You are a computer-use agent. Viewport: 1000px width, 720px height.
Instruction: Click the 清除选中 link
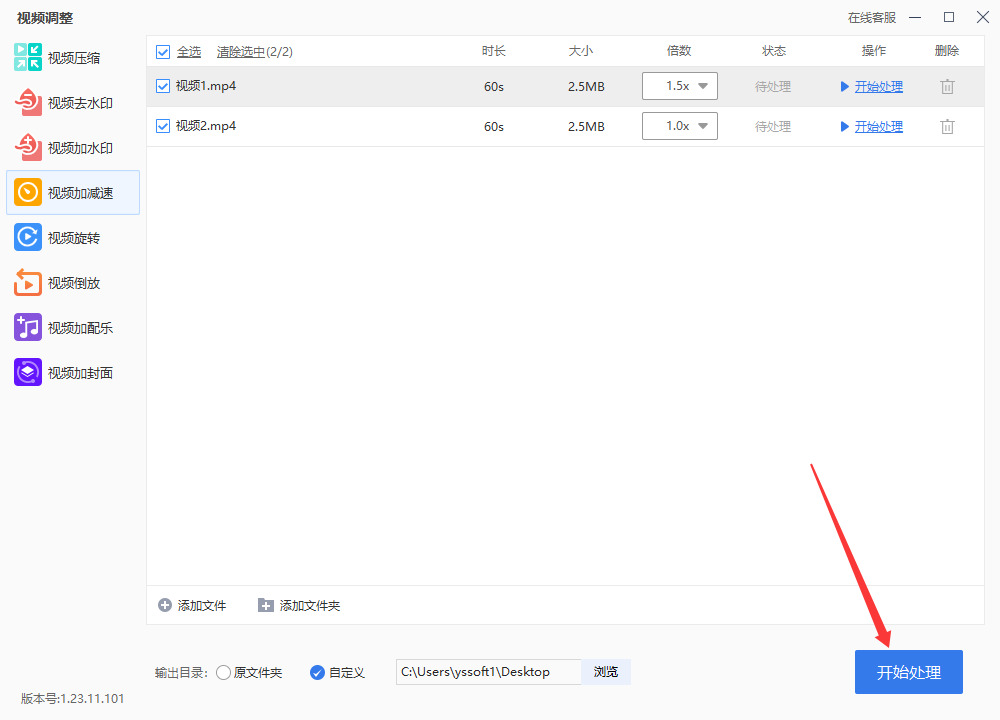(x=240, y=52)
